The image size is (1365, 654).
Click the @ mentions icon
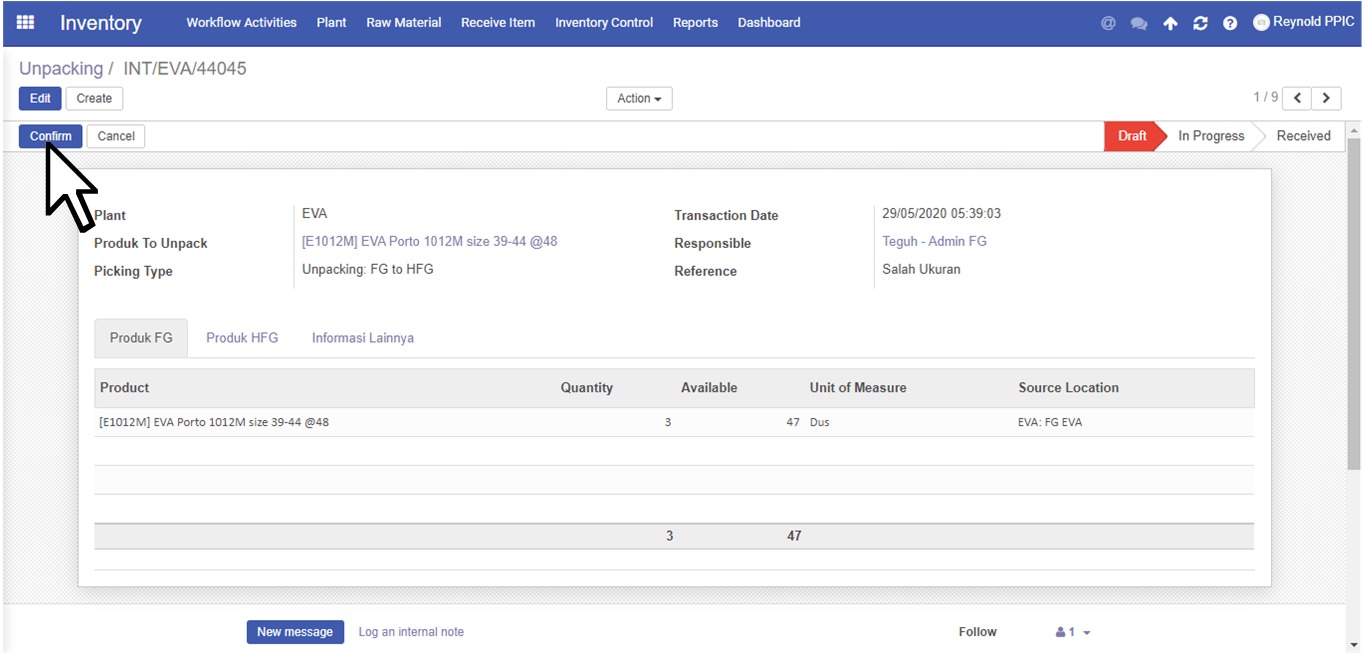pos(1108,23)
